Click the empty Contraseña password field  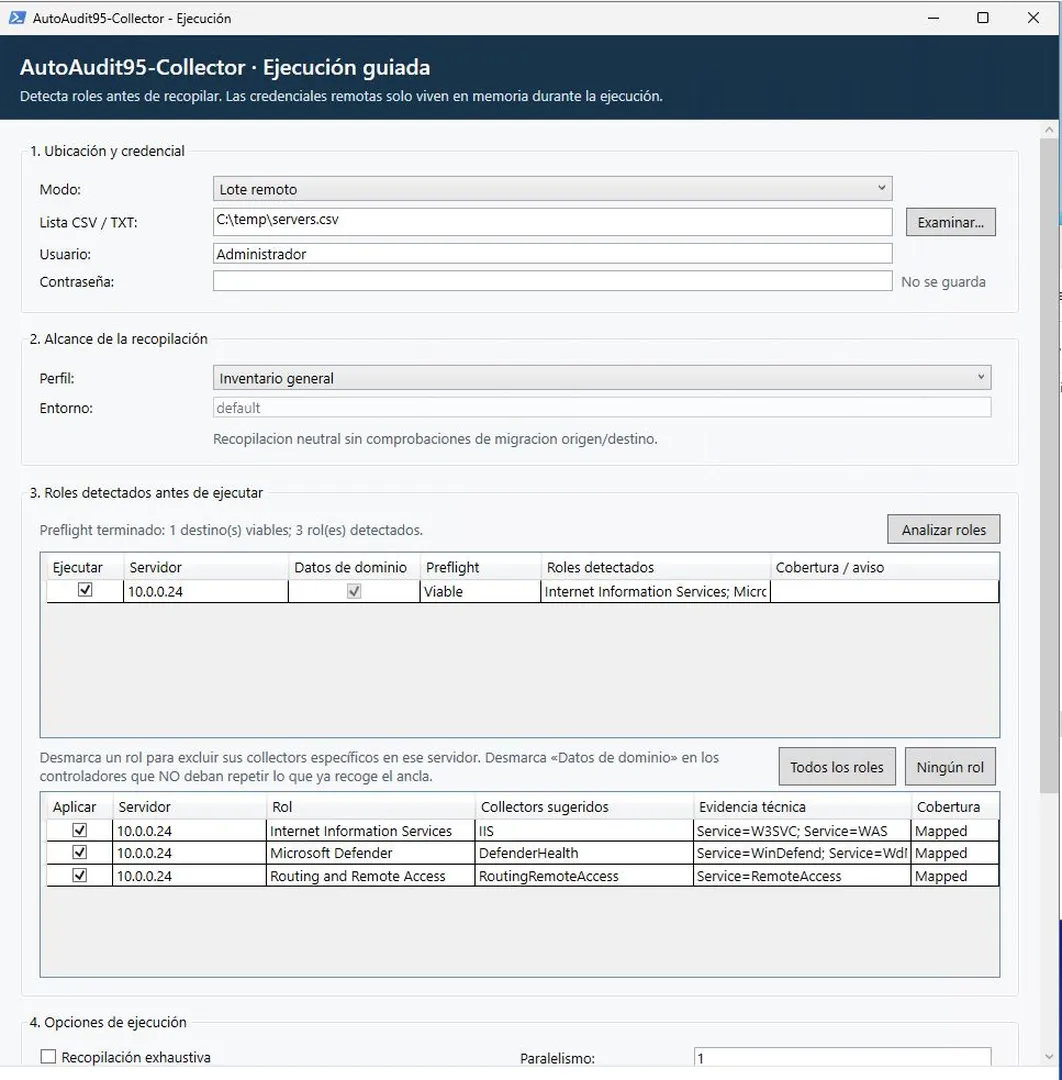click(552, 281)
